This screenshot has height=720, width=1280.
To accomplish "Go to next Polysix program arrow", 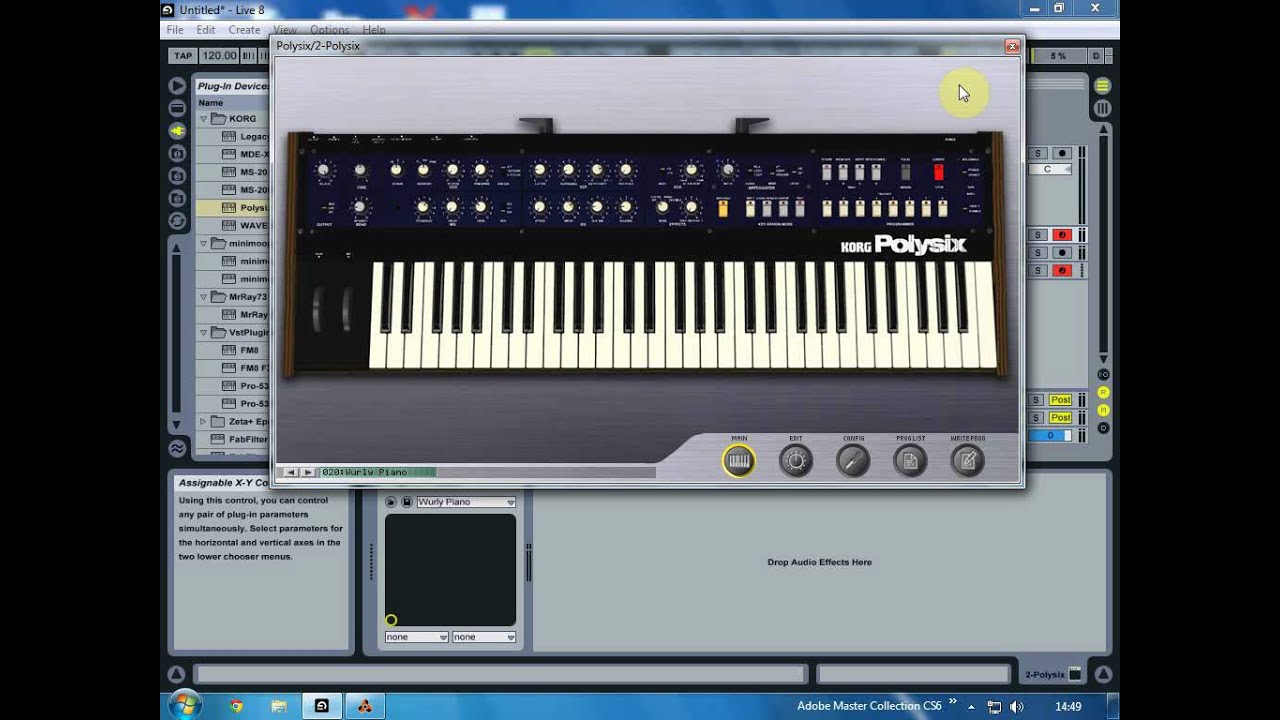I will (308, 472).
